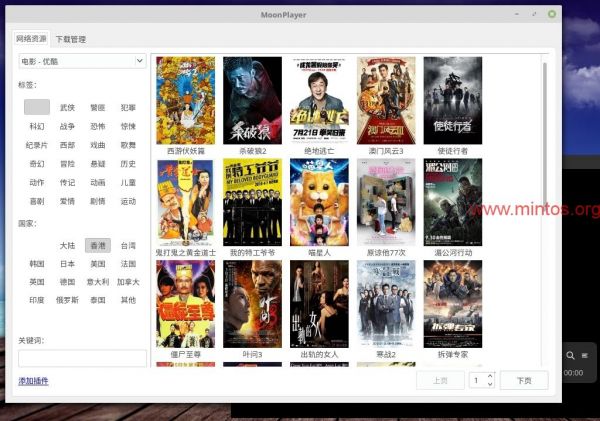This screenshot has height=421, width=600.
Task: Expand the 电影 - 优酷 source dropdown
Action: tap(82, 62)
